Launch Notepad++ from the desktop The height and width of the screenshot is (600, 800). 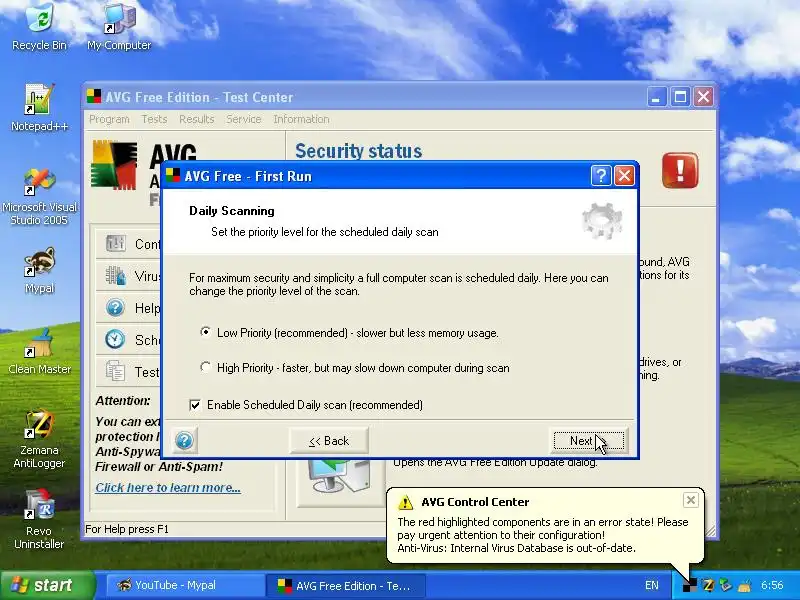click(39, 107)
